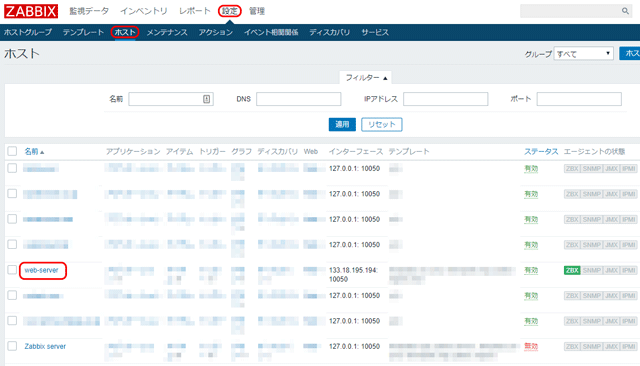
Task: Click the JMX badge in Zabbix server row
Action: tap(611, 346)
